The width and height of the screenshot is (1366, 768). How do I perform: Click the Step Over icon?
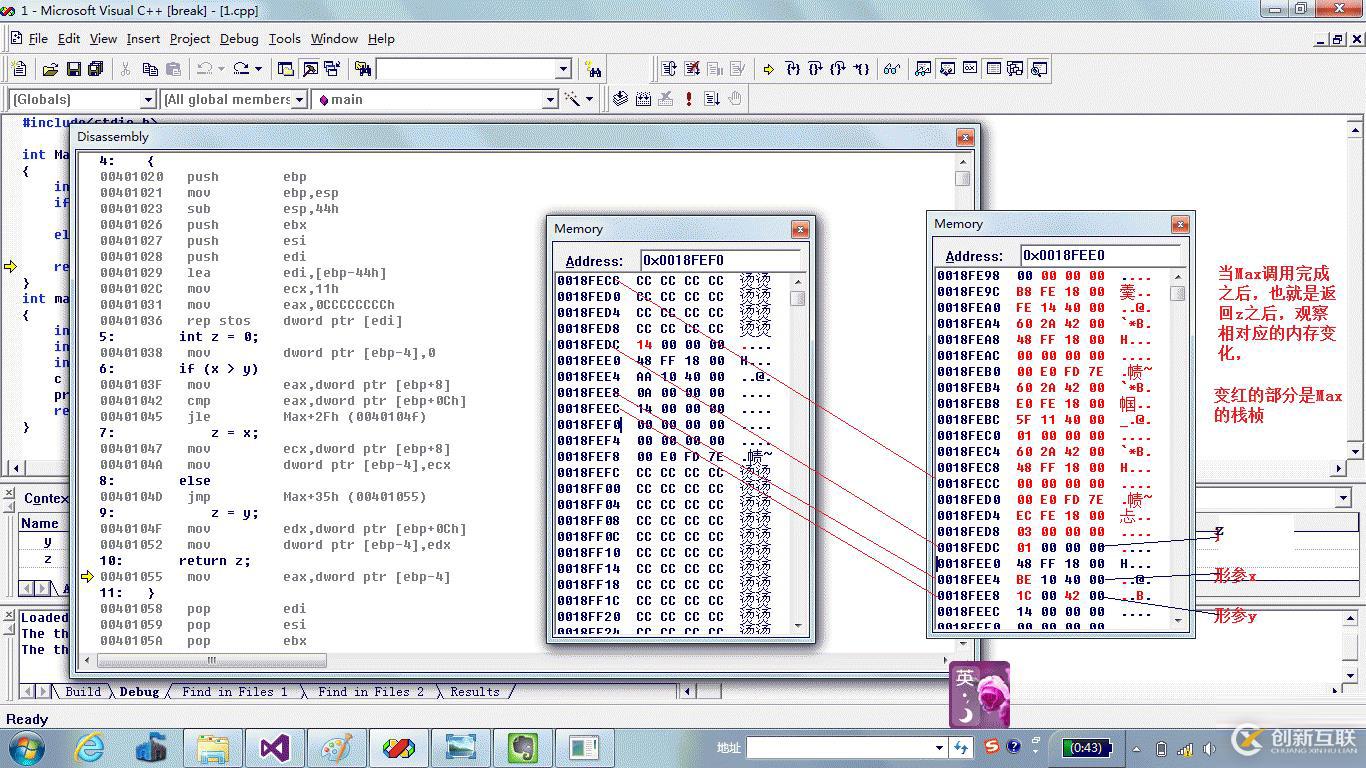click(816, 69)
